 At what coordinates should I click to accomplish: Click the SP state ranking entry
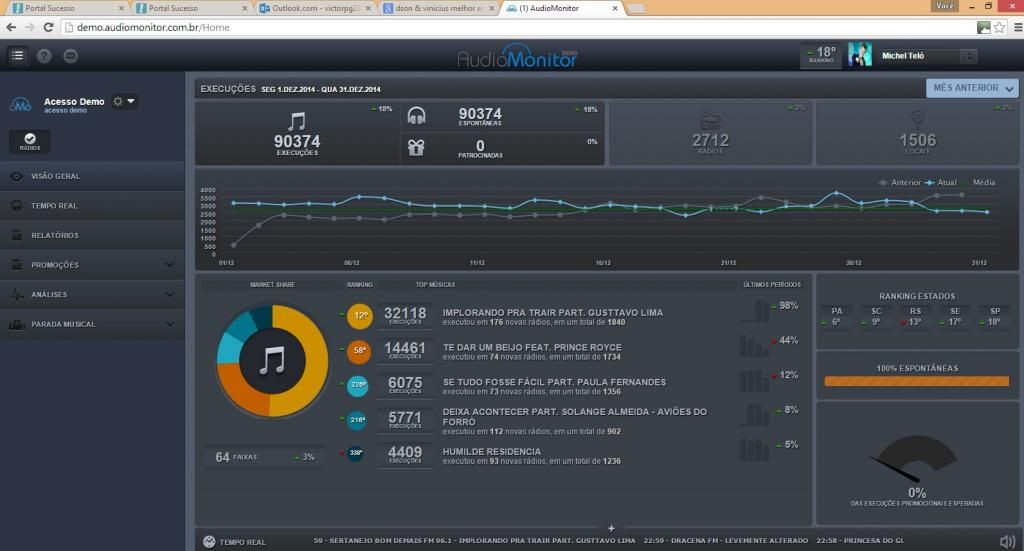[x=995, y=316]
